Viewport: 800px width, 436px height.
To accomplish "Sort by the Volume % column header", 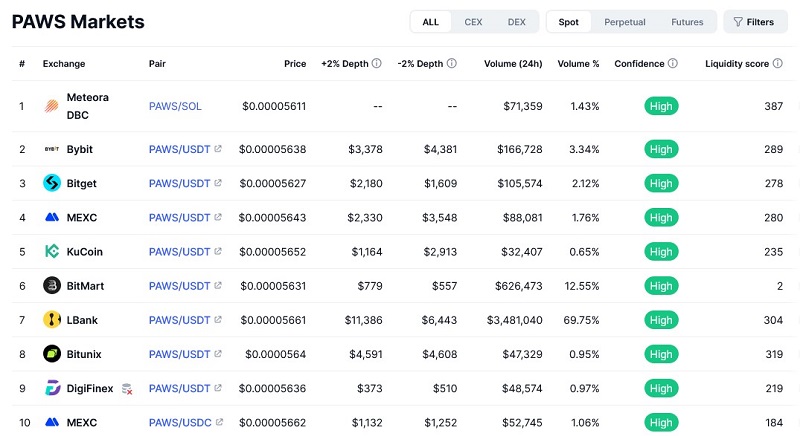I will coord(578,64).
